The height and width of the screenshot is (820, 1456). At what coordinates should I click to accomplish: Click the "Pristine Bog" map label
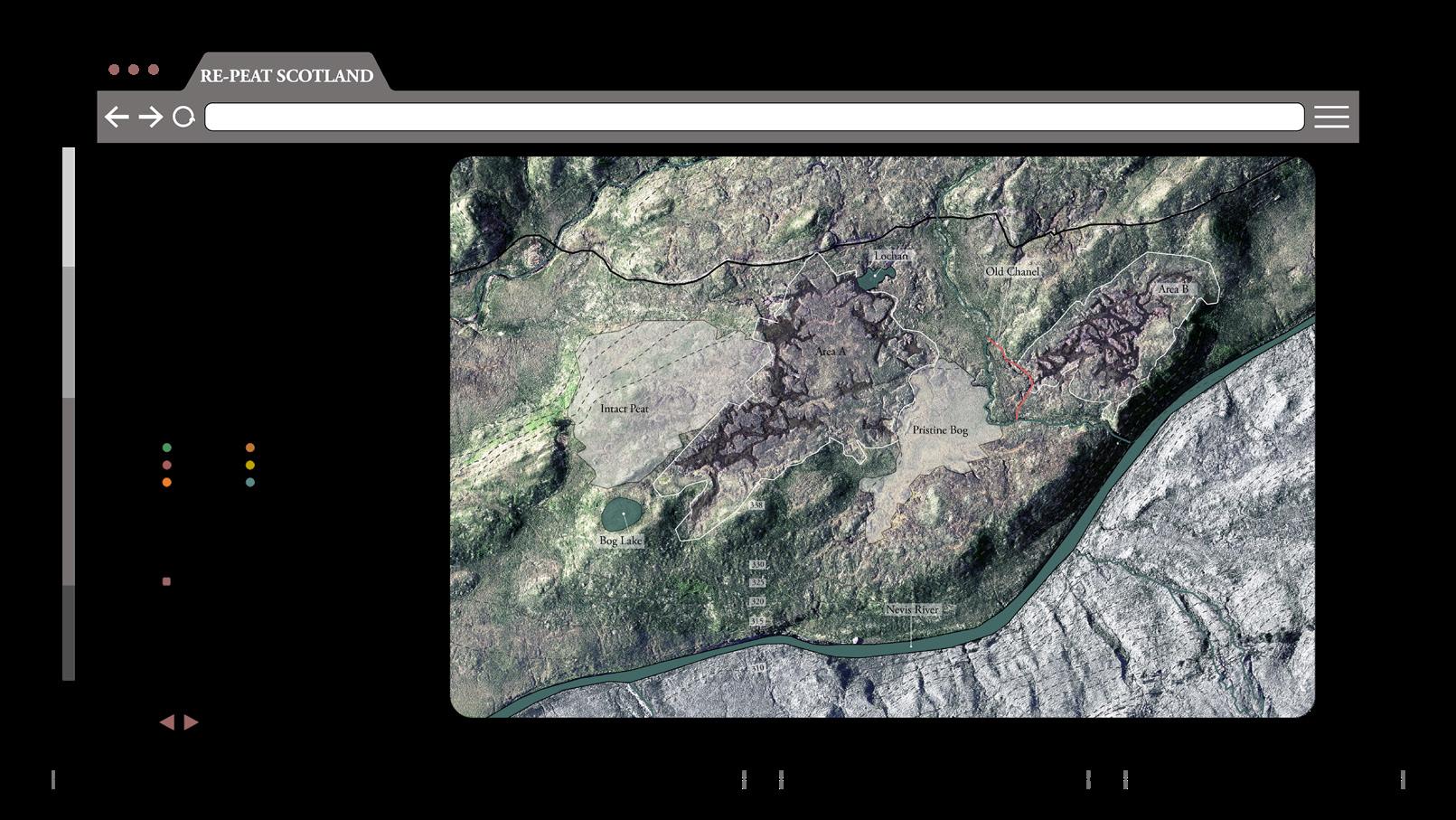[x=940, y=430]
